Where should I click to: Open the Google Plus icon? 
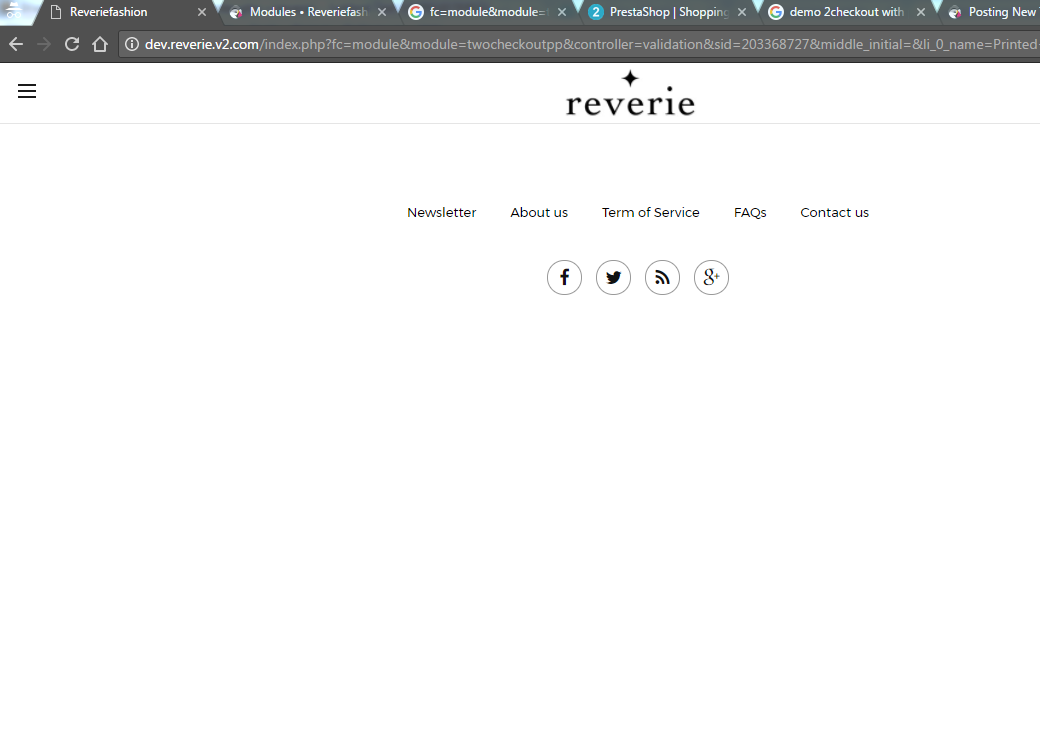(711, 277)
